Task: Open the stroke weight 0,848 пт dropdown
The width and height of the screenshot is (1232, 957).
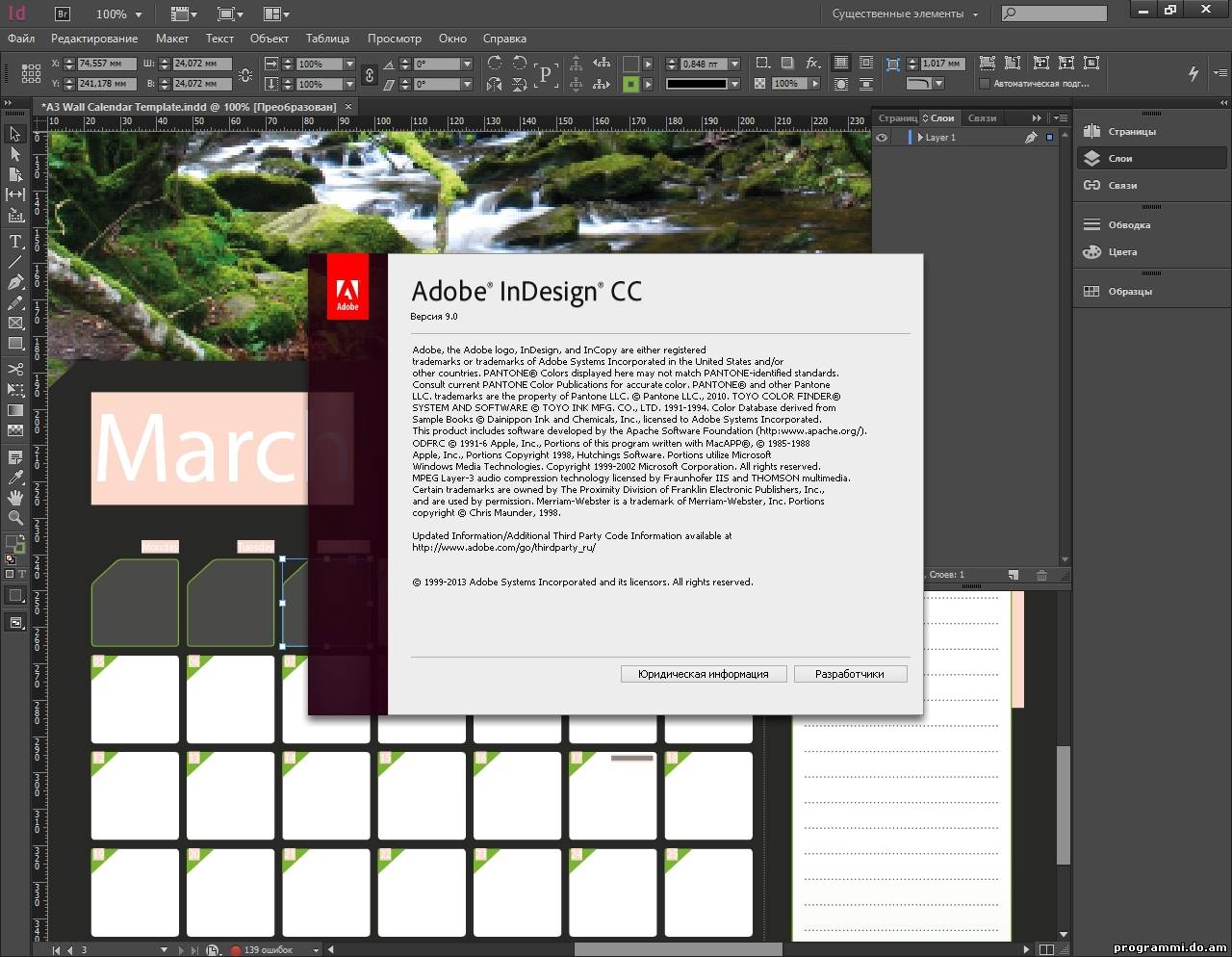Action: click(x=734, y=65)
